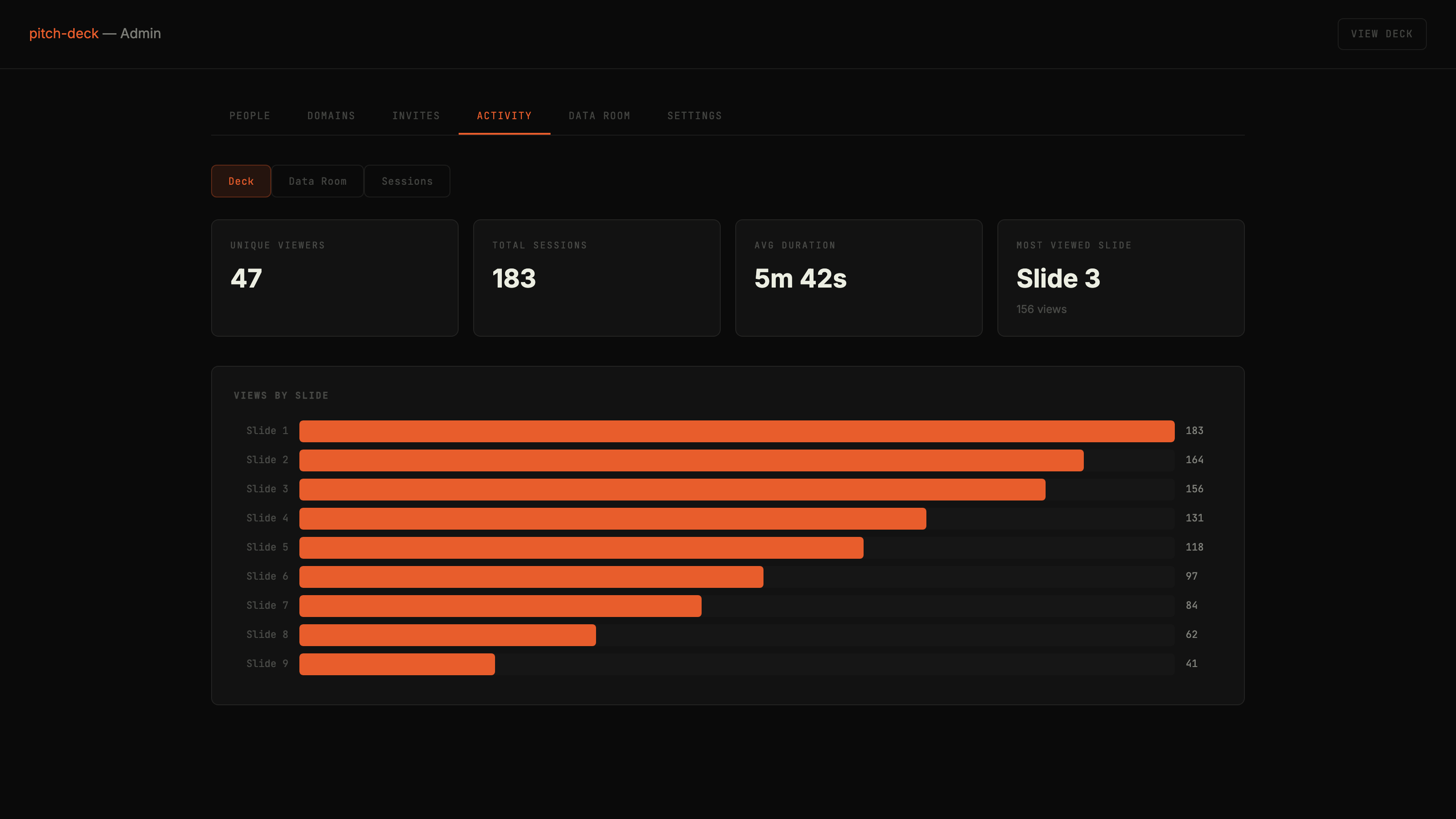The image size is (1456, 819).
Task: Select the UNIQUE VIEWERS stat card
Action: pyautogui.click(x=334, y=278)
